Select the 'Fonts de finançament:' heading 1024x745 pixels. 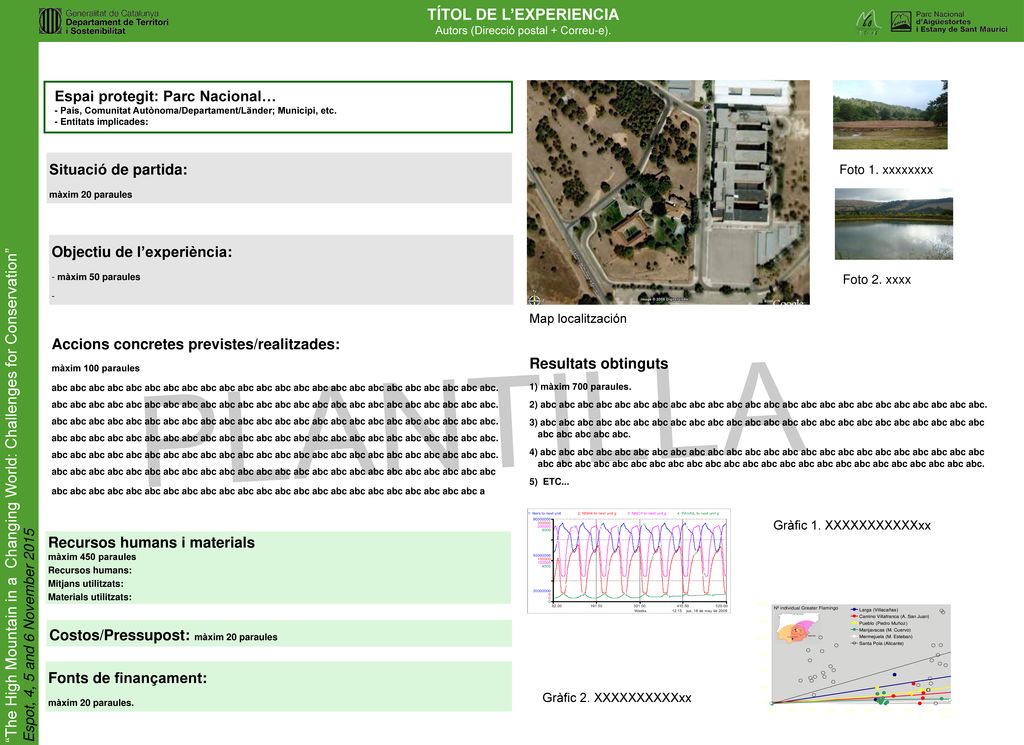click(x=127, y=678)
